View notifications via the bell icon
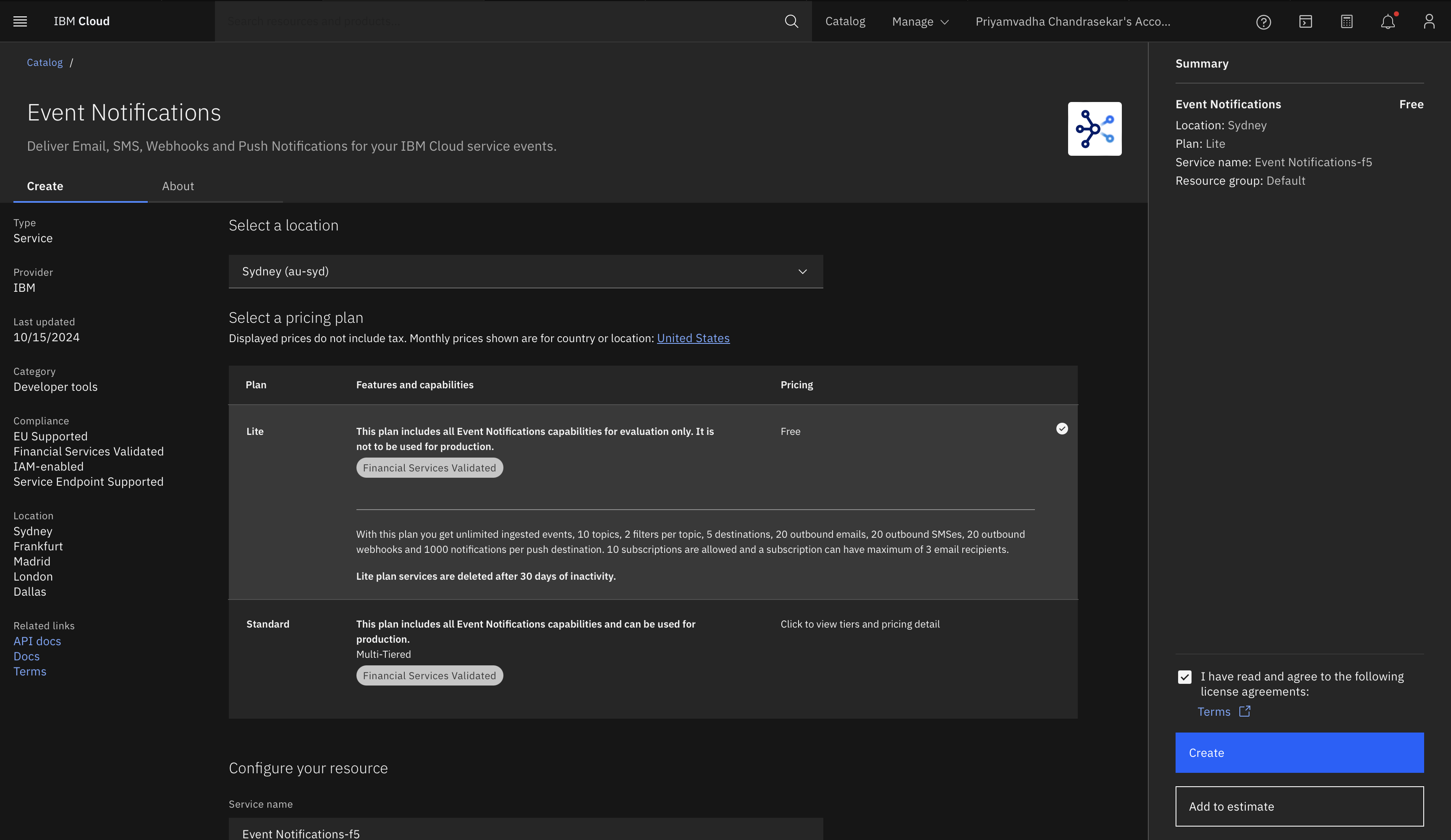 coord(1388,21)
